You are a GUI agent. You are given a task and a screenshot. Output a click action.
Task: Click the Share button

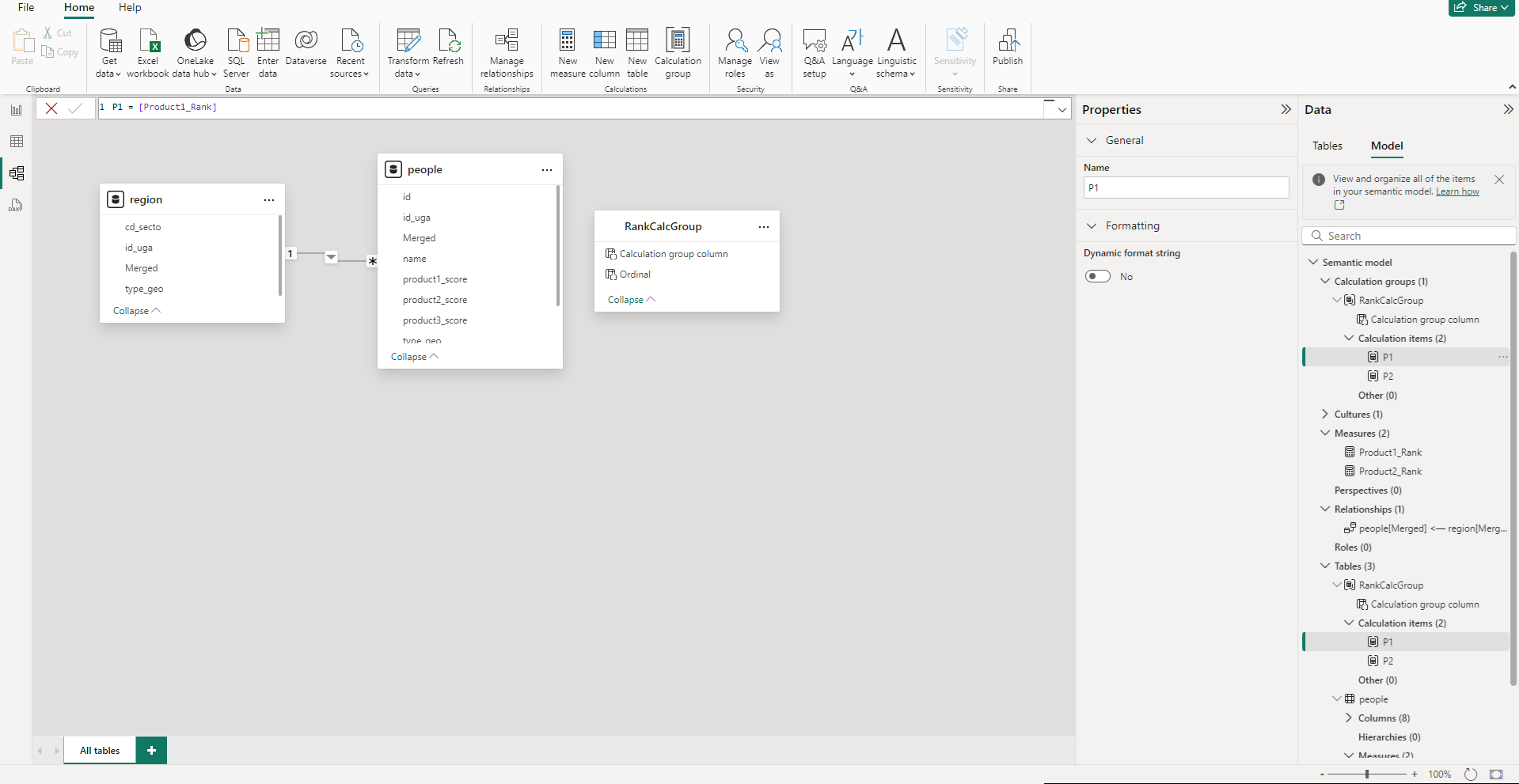pos(1481,7)
